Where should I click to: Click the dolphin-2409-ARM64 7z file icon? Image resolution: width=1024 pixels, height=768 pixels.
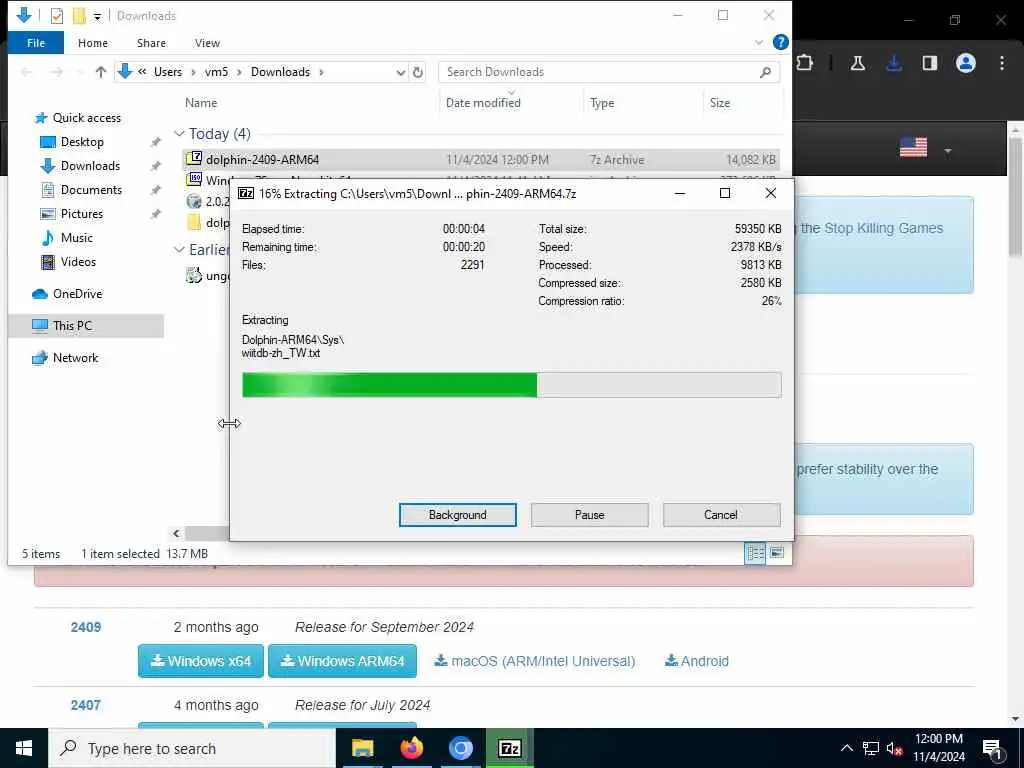point(194,159)
